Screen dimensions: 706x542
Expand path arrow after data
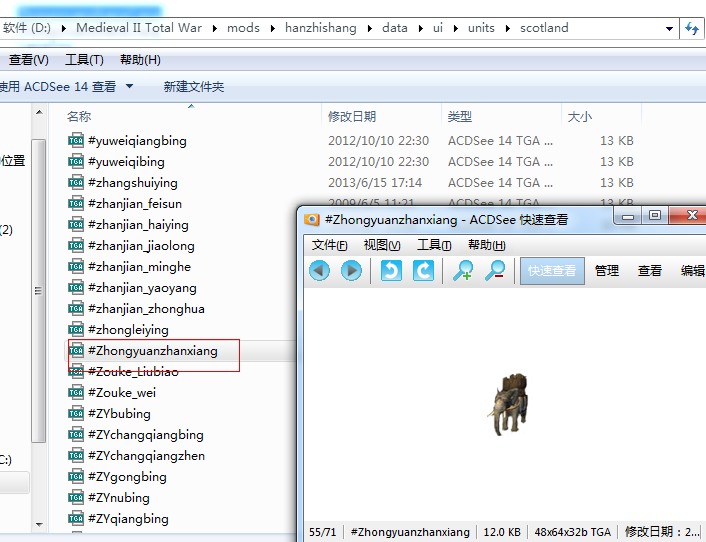point(421,28)
